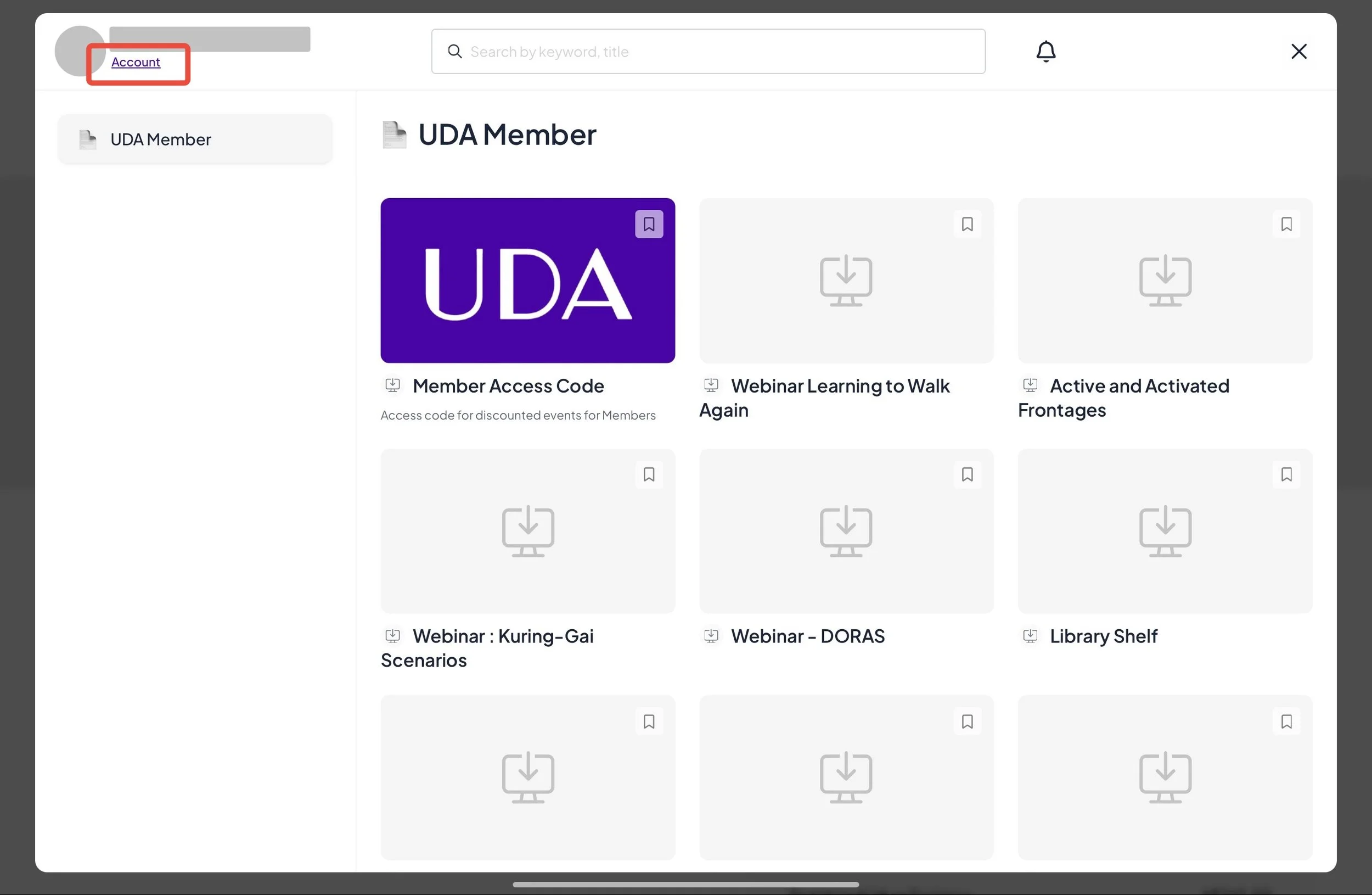Click the Webinar - DORAS download placeholder
The width and height of the screenshot is (1372, 895).
[x=846, y=531]
